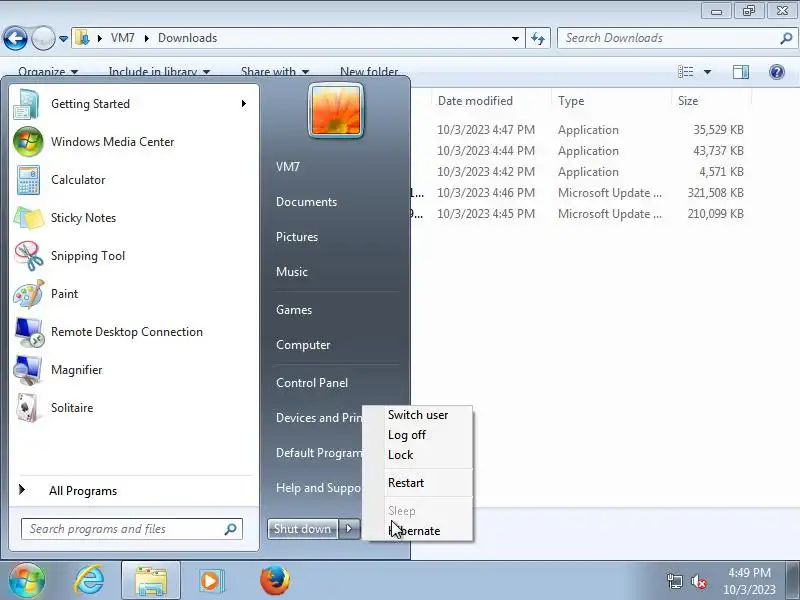Viewport: 800px width, 600px height.
Task: Expand All Programs list
Action: 133,491
